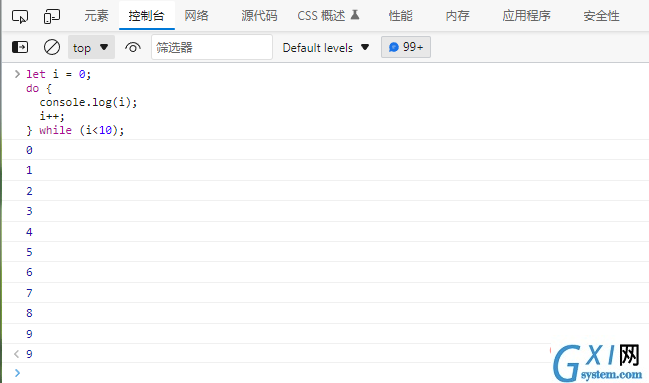Click the 'do {' code line
The height and width of the screenshot is (383, 649).
39,88
